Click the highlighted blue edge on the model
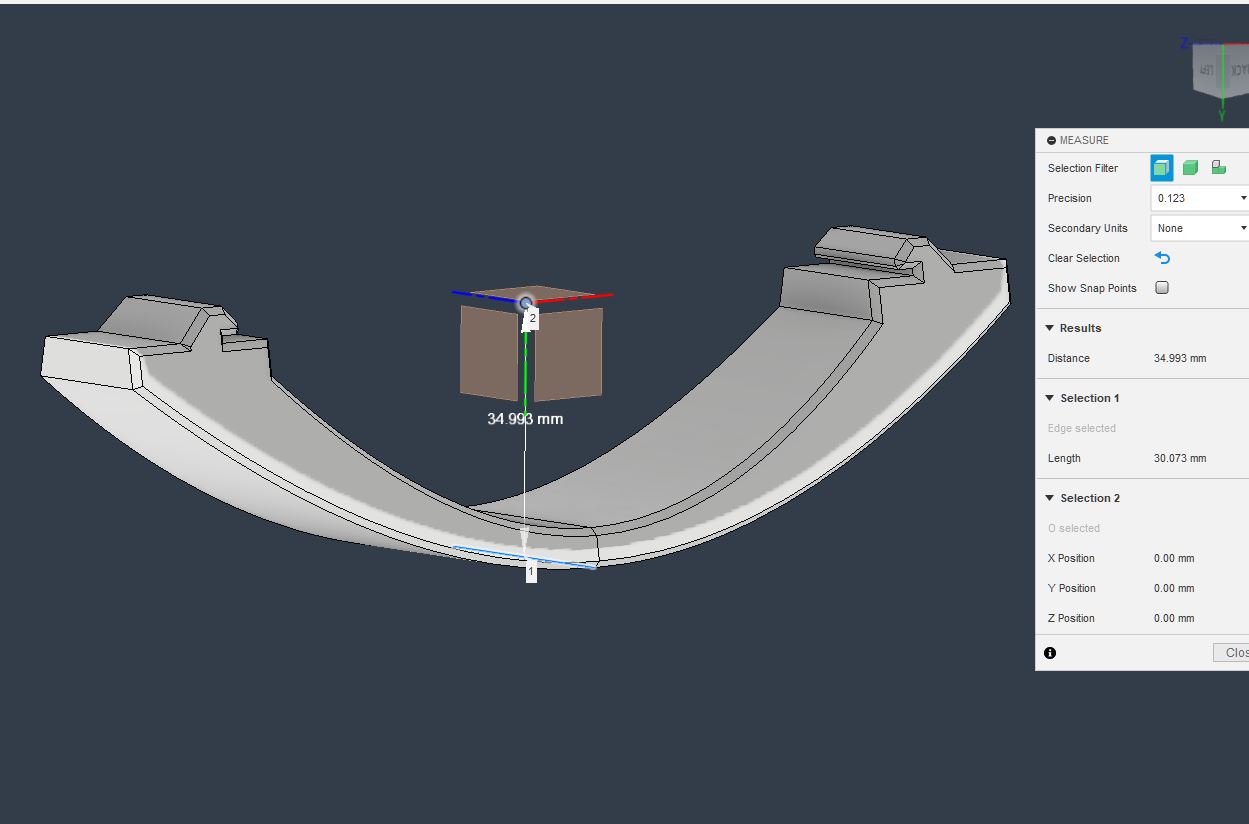 [490, 553]
